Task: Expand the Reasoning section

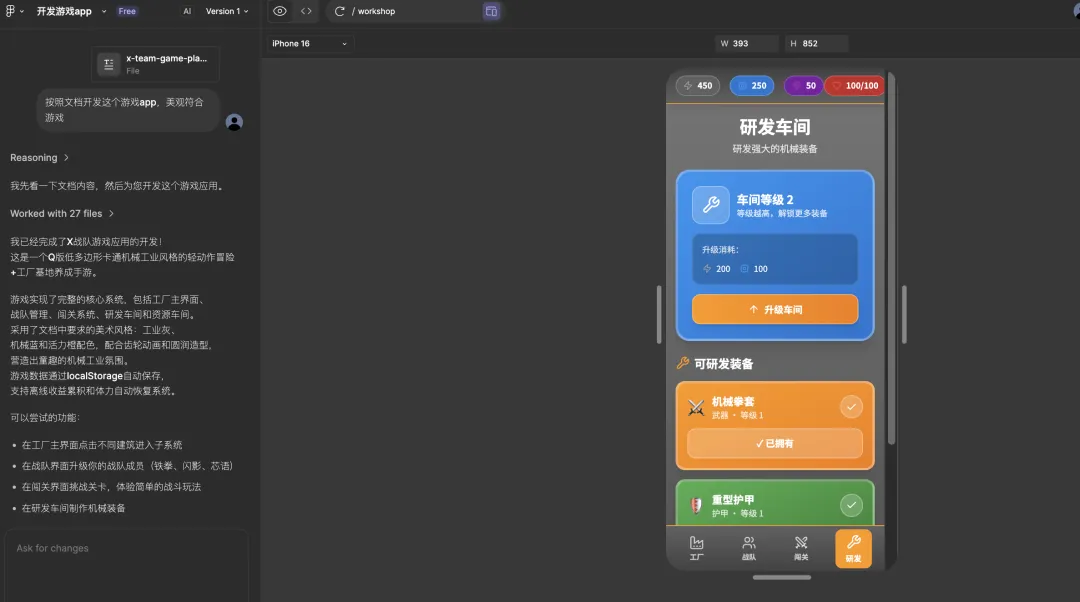Action: [x=36, y=157]
